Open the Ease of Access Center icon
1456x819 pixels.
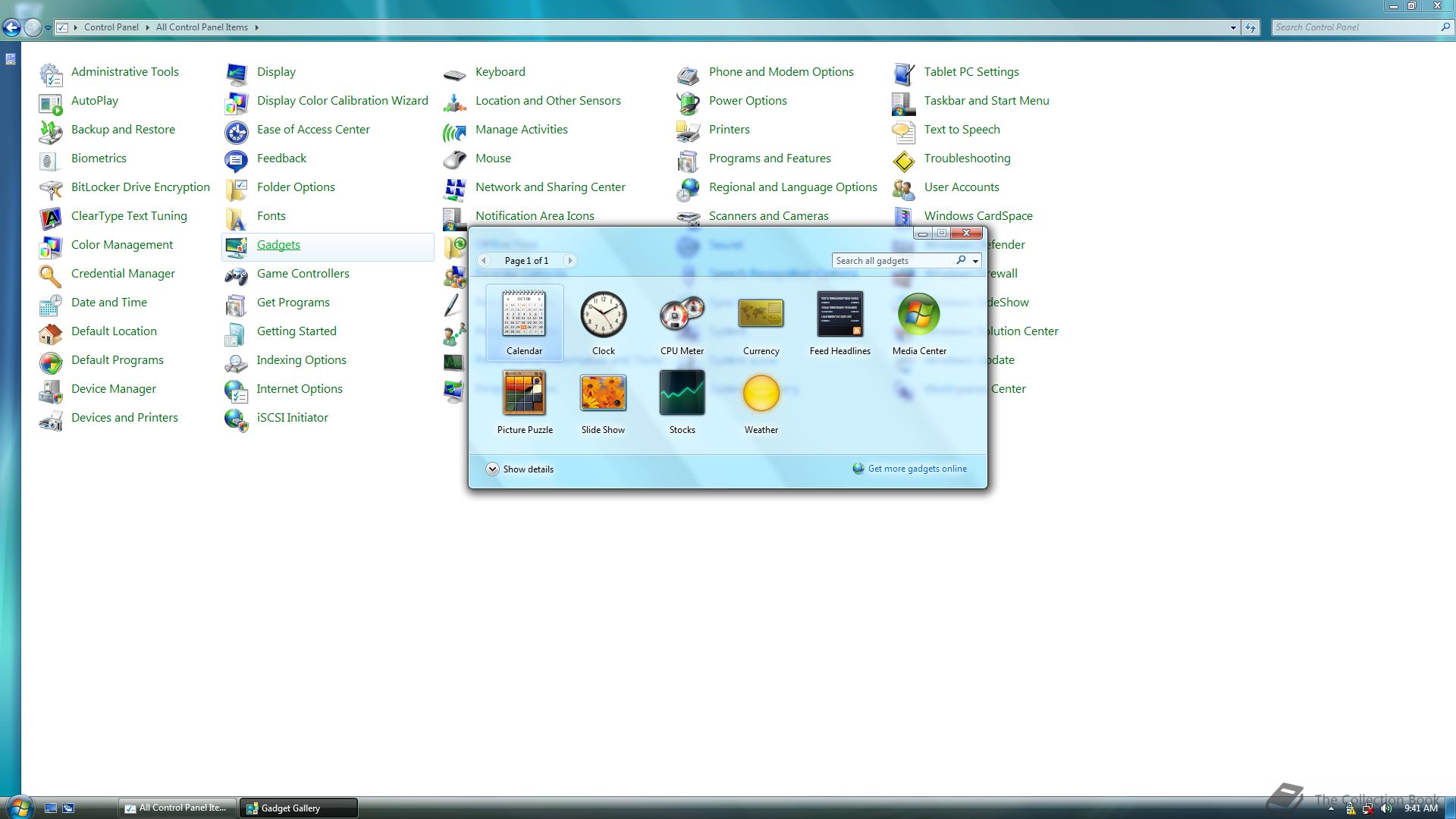237,131
